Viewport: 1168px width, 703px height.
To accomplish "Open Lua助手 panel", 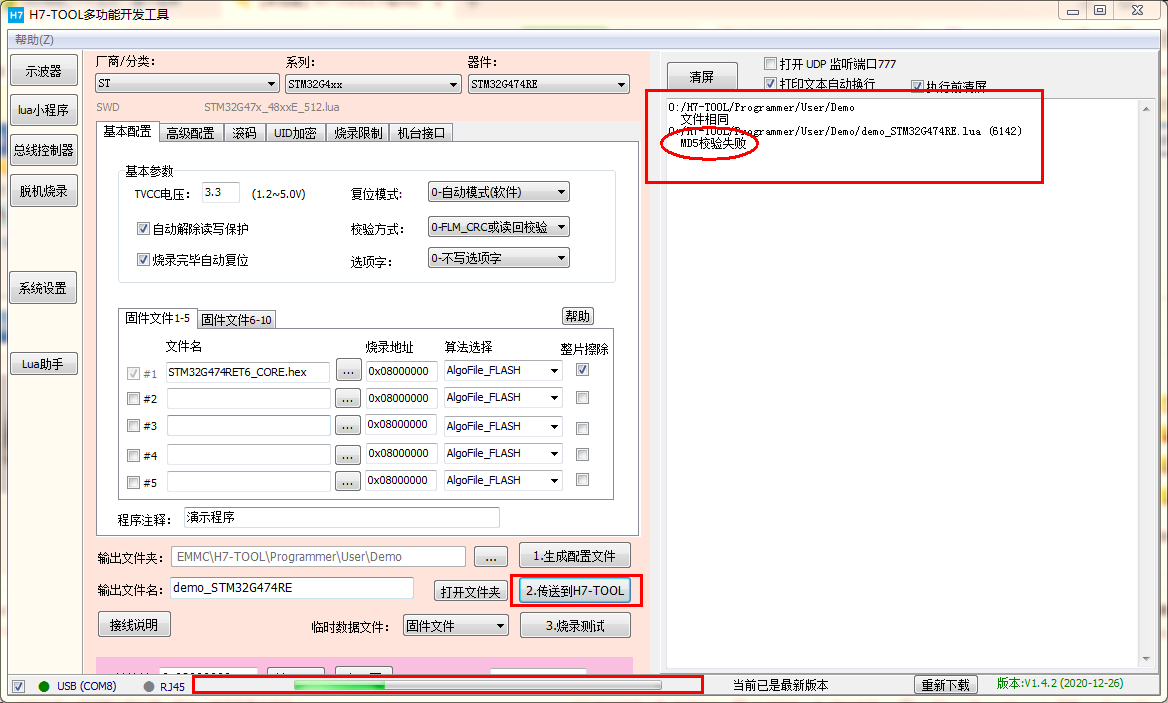I will pos(43,364).
